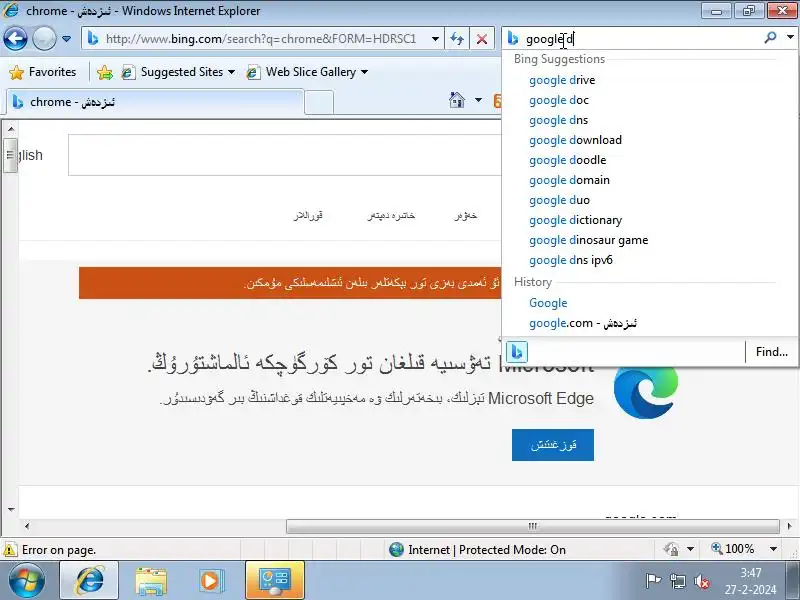The height and width of the screenshot is (600, 800).
Task: Open the Windows Start menu orb
Action: [x=27, y=581]
